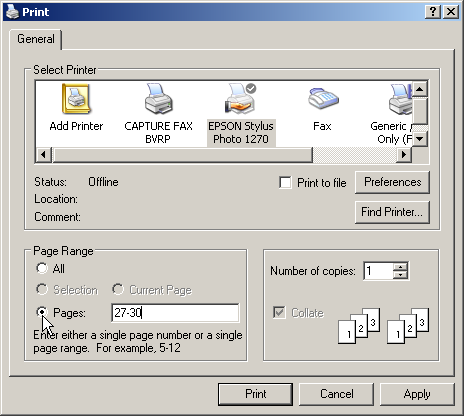Close the Print dialog with X
The image size is (464, 416).
tap(451, 12)
